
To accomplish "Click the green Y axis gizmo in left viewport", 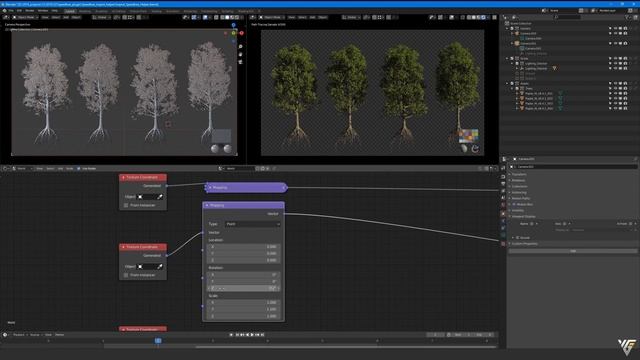I will click(x=233, y=33).
